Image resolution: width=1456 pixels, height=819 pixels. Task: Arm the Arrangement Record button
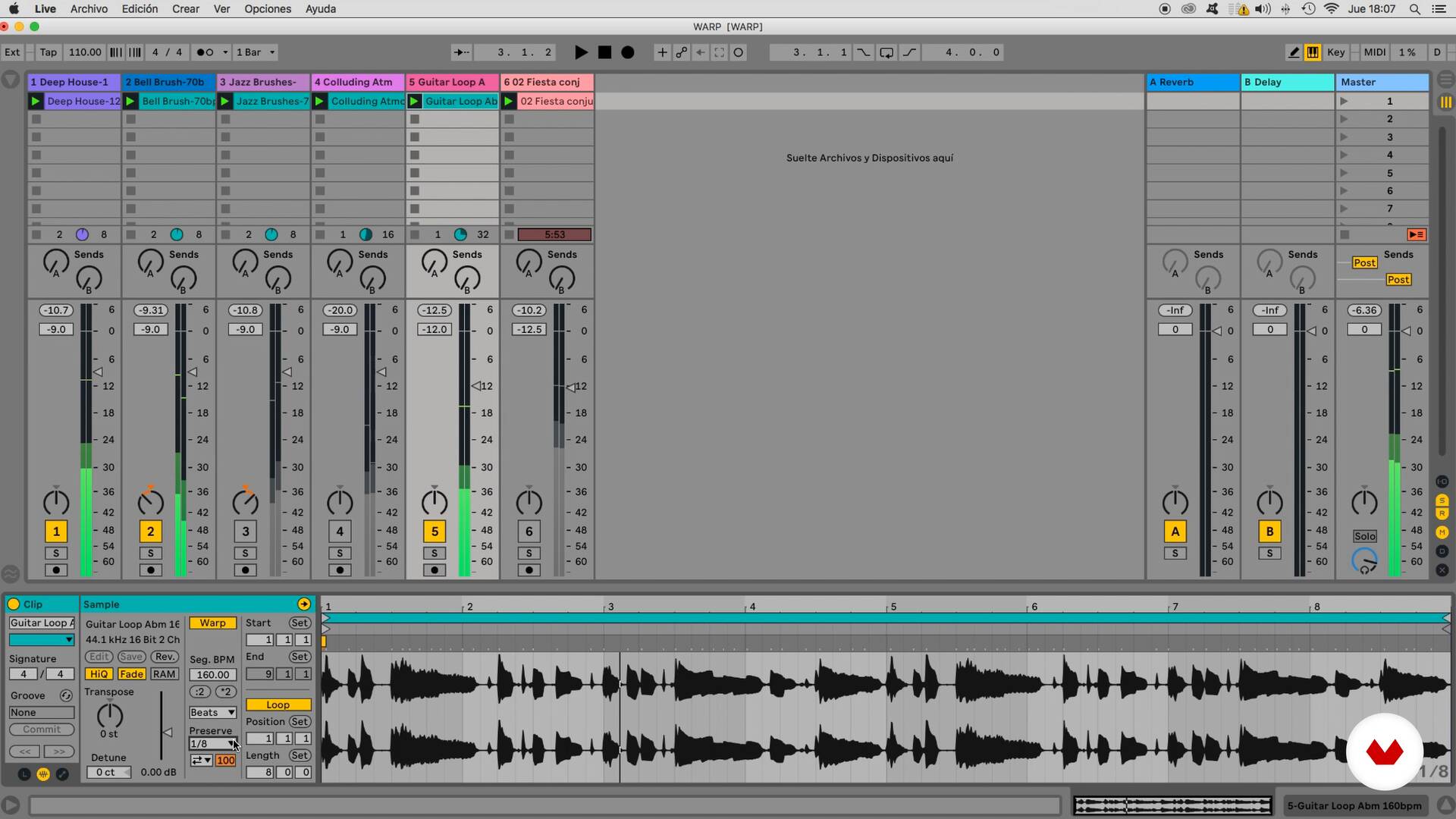628,52
